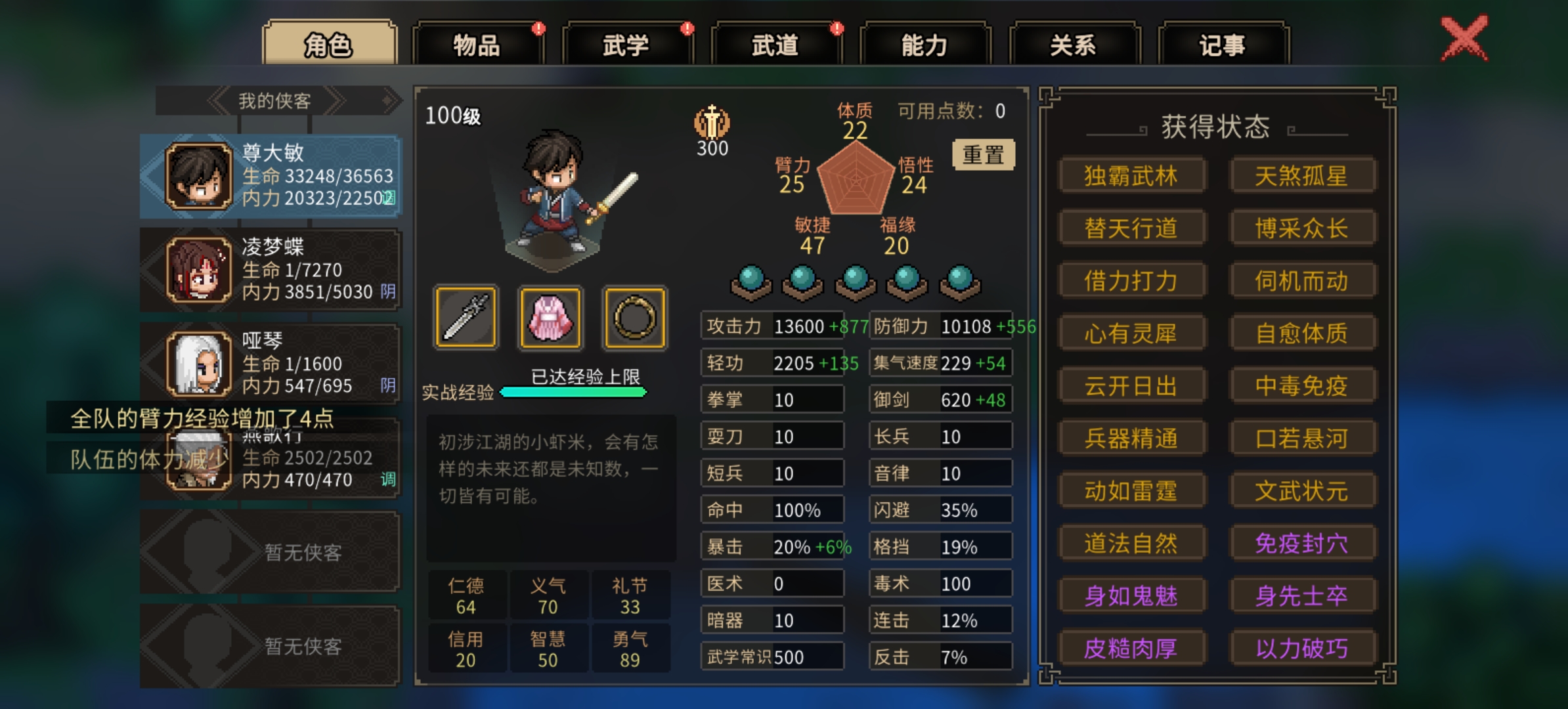The image size is (1568, 709).
Task: Click the 重置 reset button
Action: (x=983, y=155)
